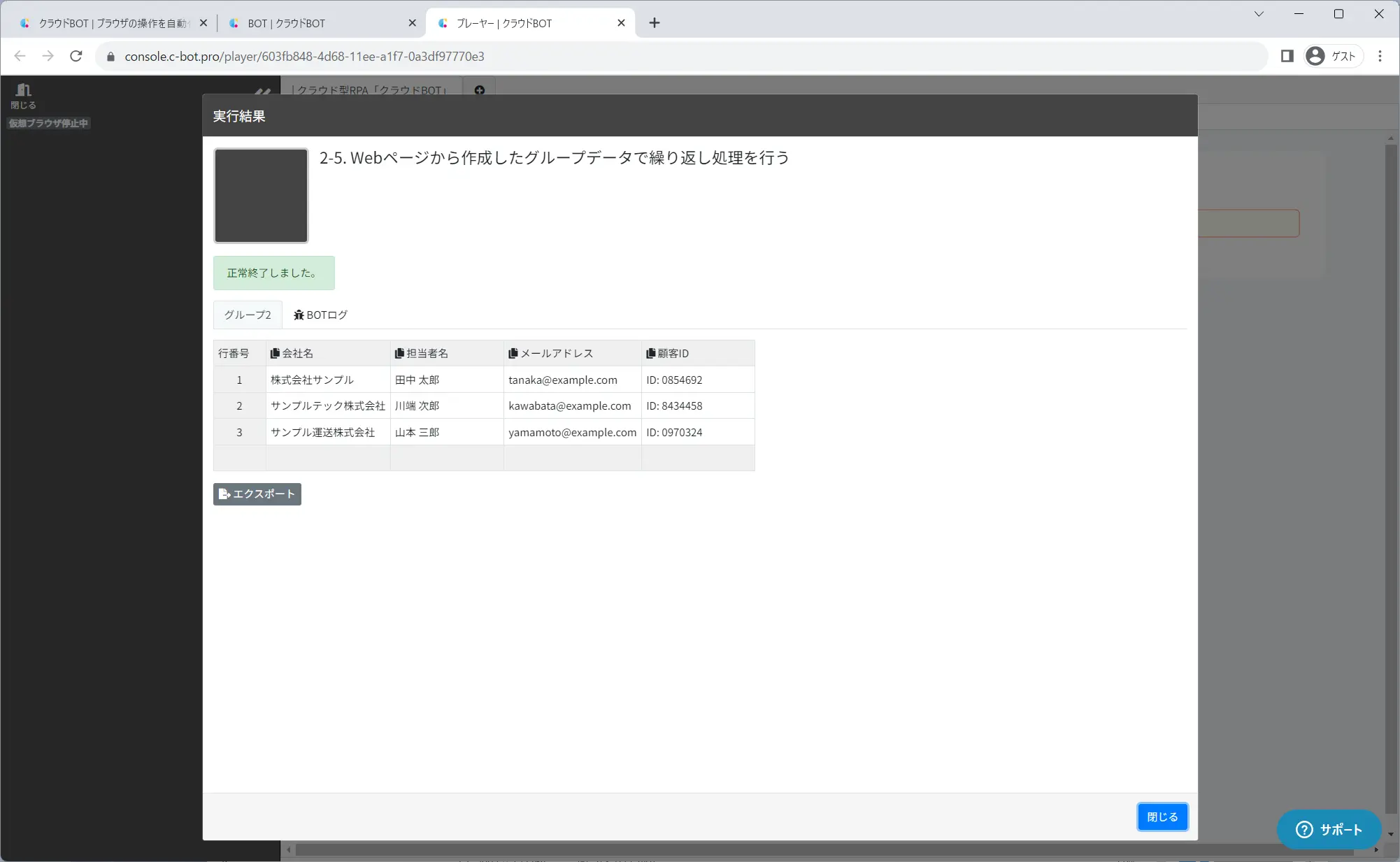
Task: Open the tab search dropdown
Action: (1259, 14)
